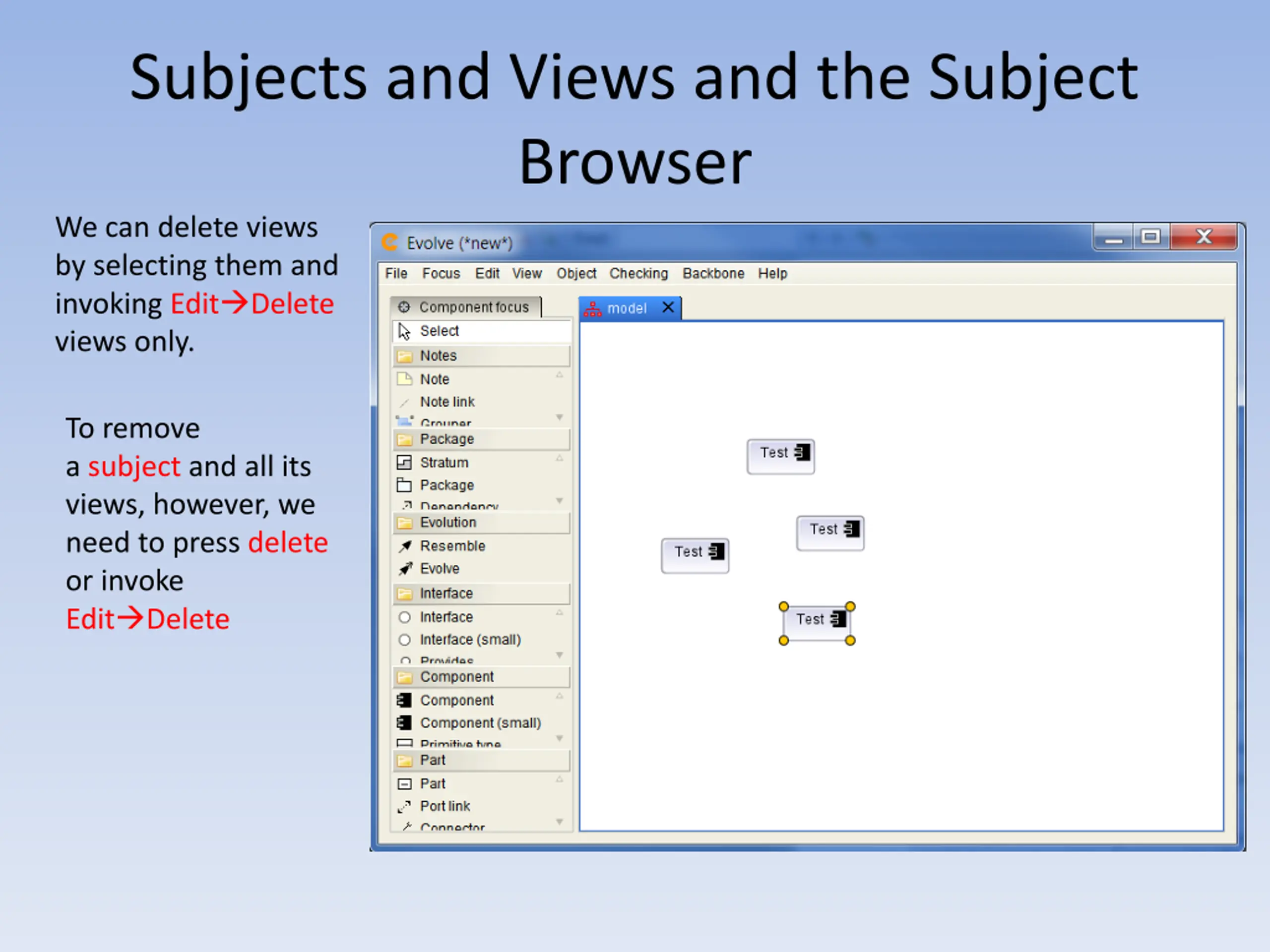The height and width of the screenshot is (952, 1270).
Task: Select the Evolve tool icon
Action: click(405, 569)
